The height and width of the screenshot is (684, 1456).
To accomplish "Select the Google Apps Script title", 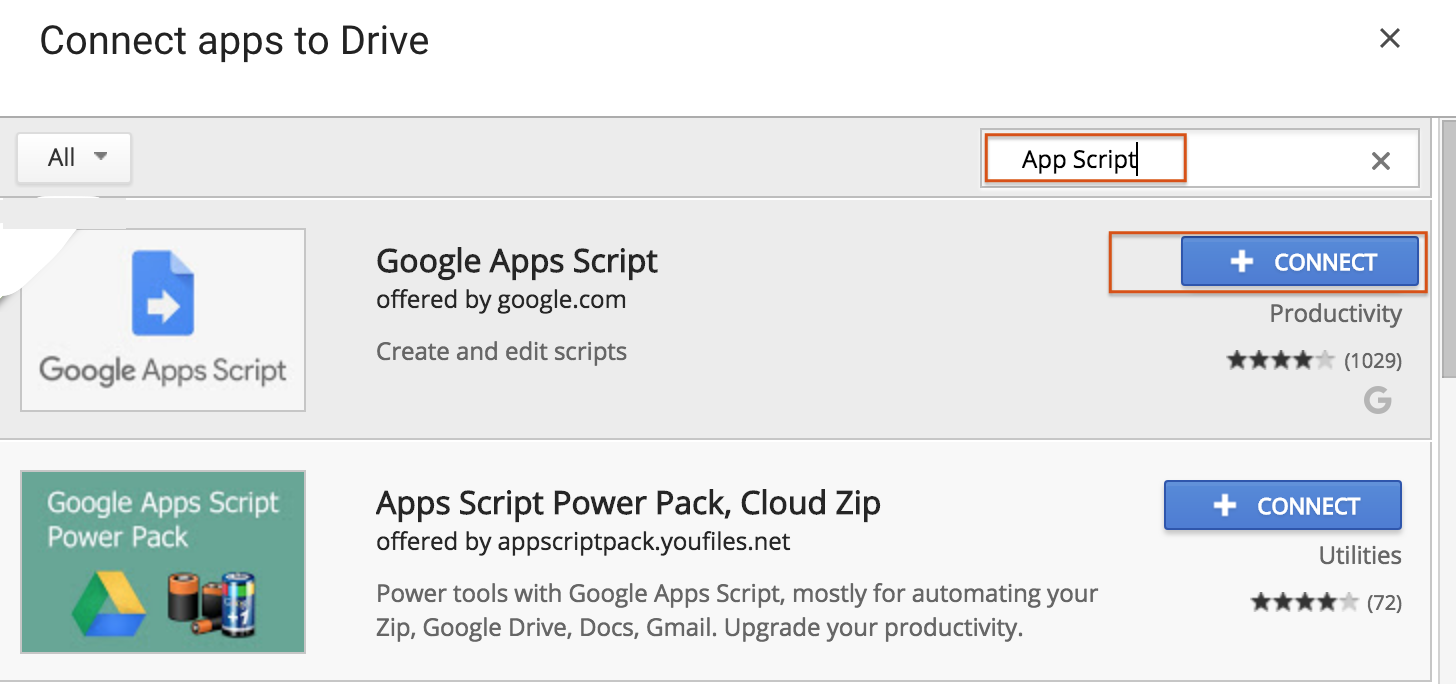I will [517, 261].
